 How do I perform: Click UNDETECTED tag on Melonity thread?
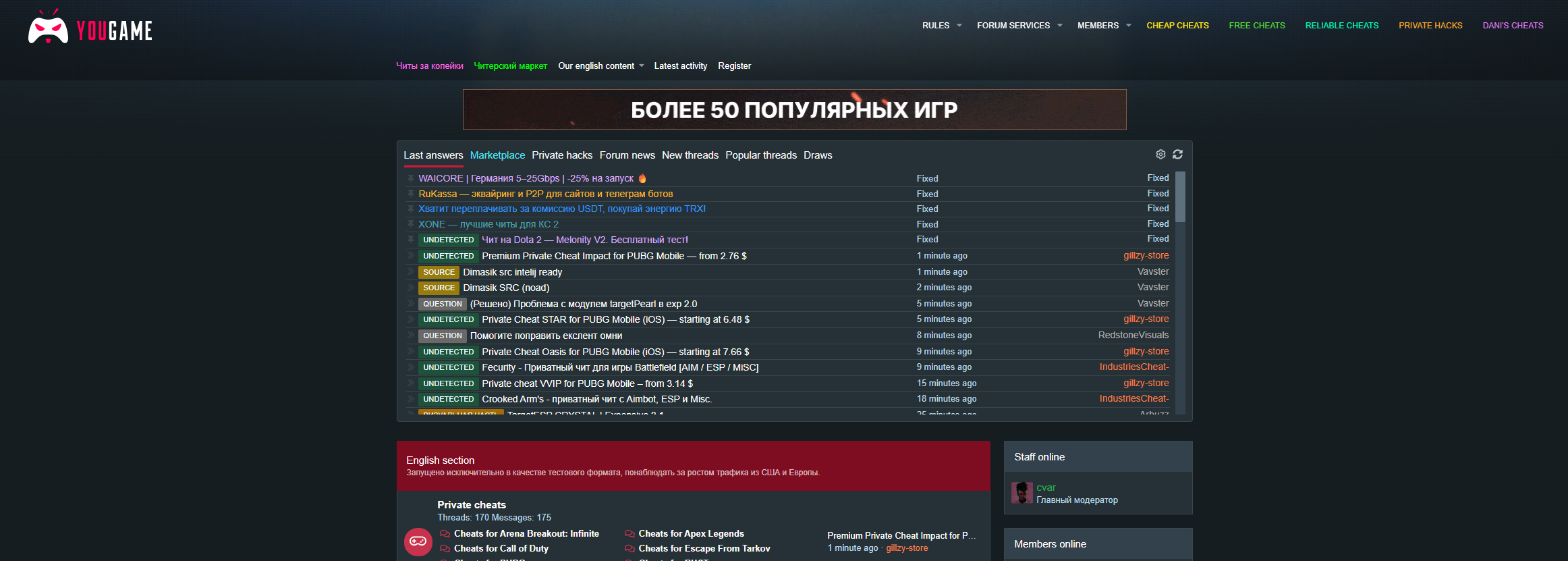(x=449, y=240)
